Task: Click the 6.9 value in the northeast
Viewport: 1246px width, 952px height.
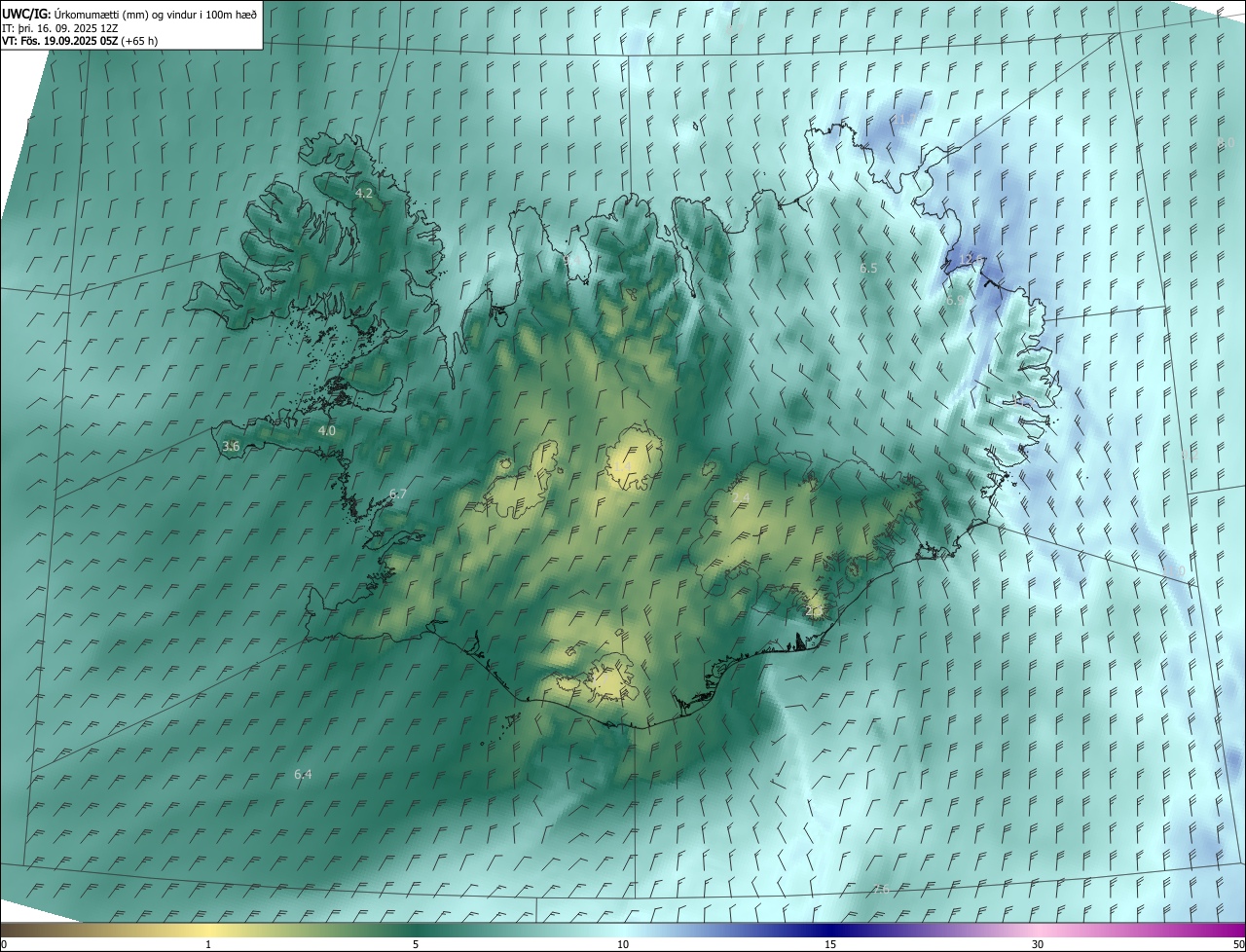Action: point(955,301)
